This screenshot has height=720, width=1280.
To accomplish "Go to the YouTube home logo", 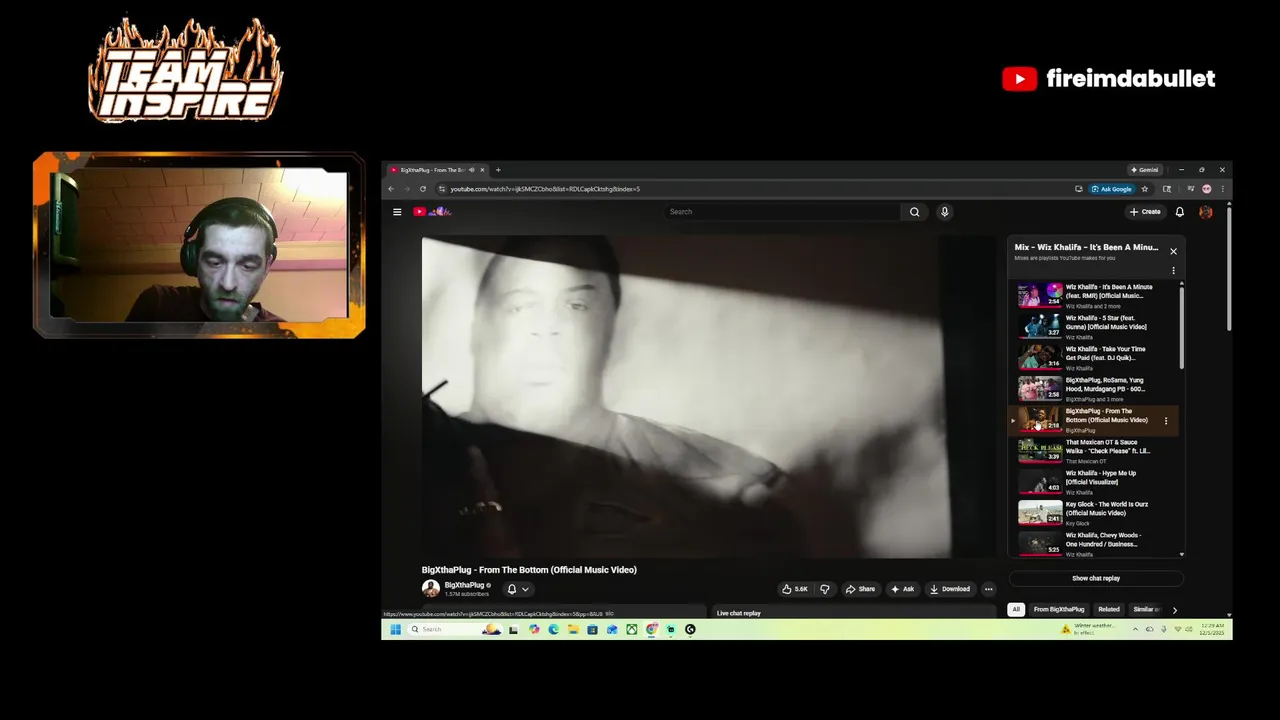I will coord(433,212).
